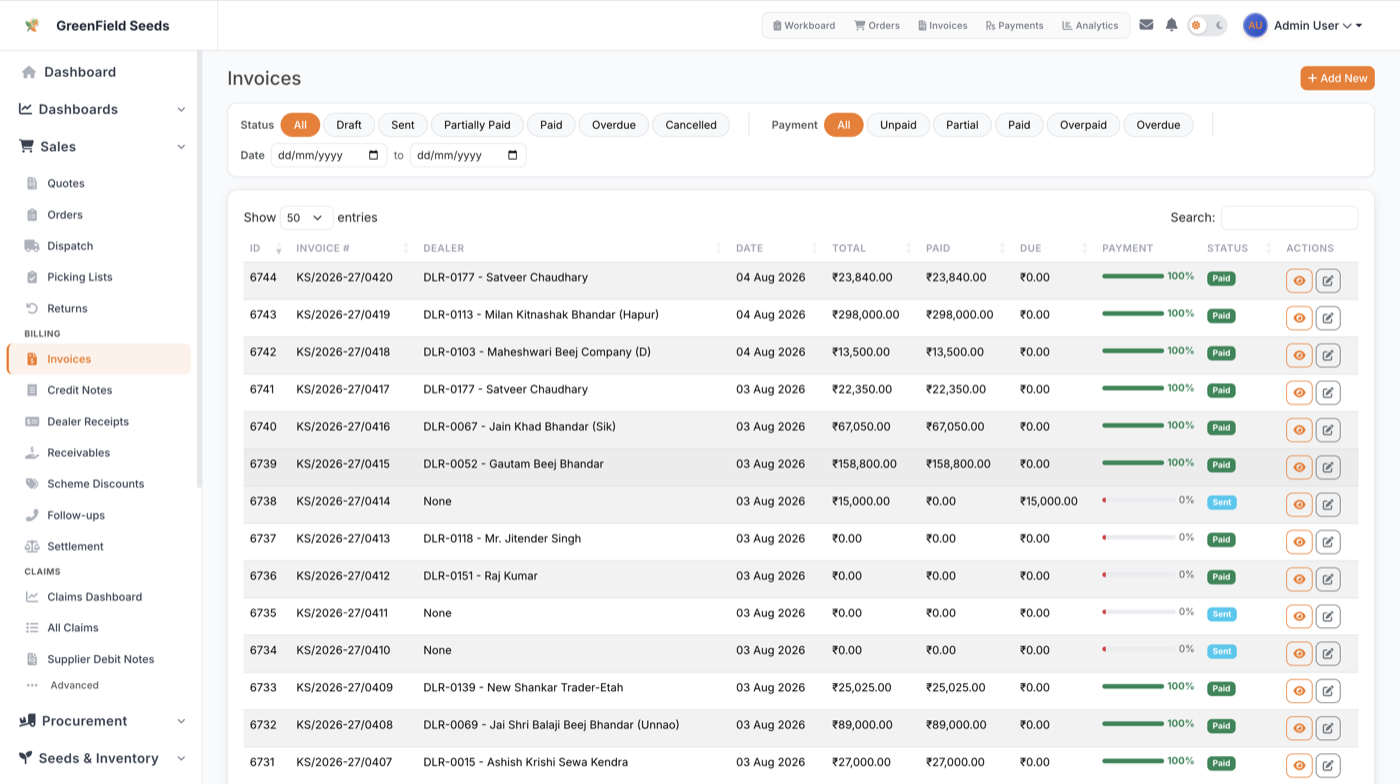This screenshot has height=784, width=1400.
Task: View invoice KS/2026-27/0413 with eye icon
Action: pos(1299,542)
